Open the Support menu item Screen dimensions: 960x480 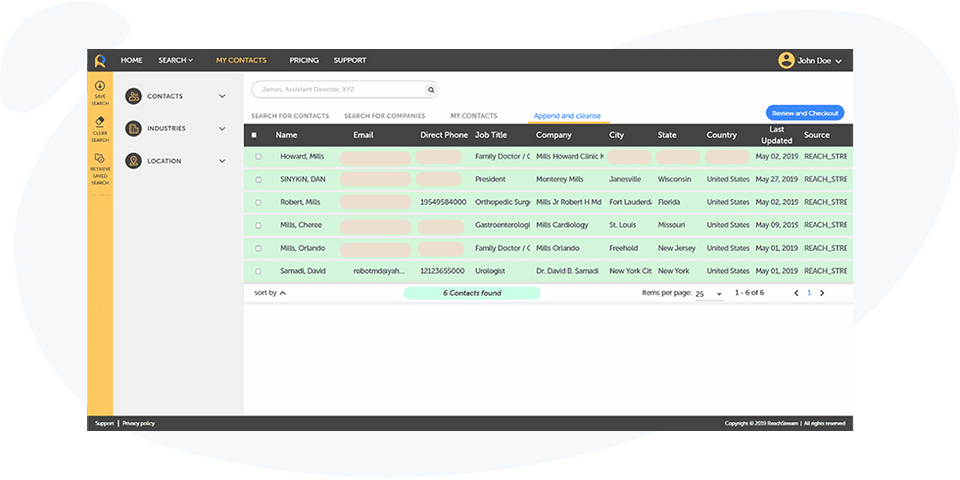(x=350, y=60)
